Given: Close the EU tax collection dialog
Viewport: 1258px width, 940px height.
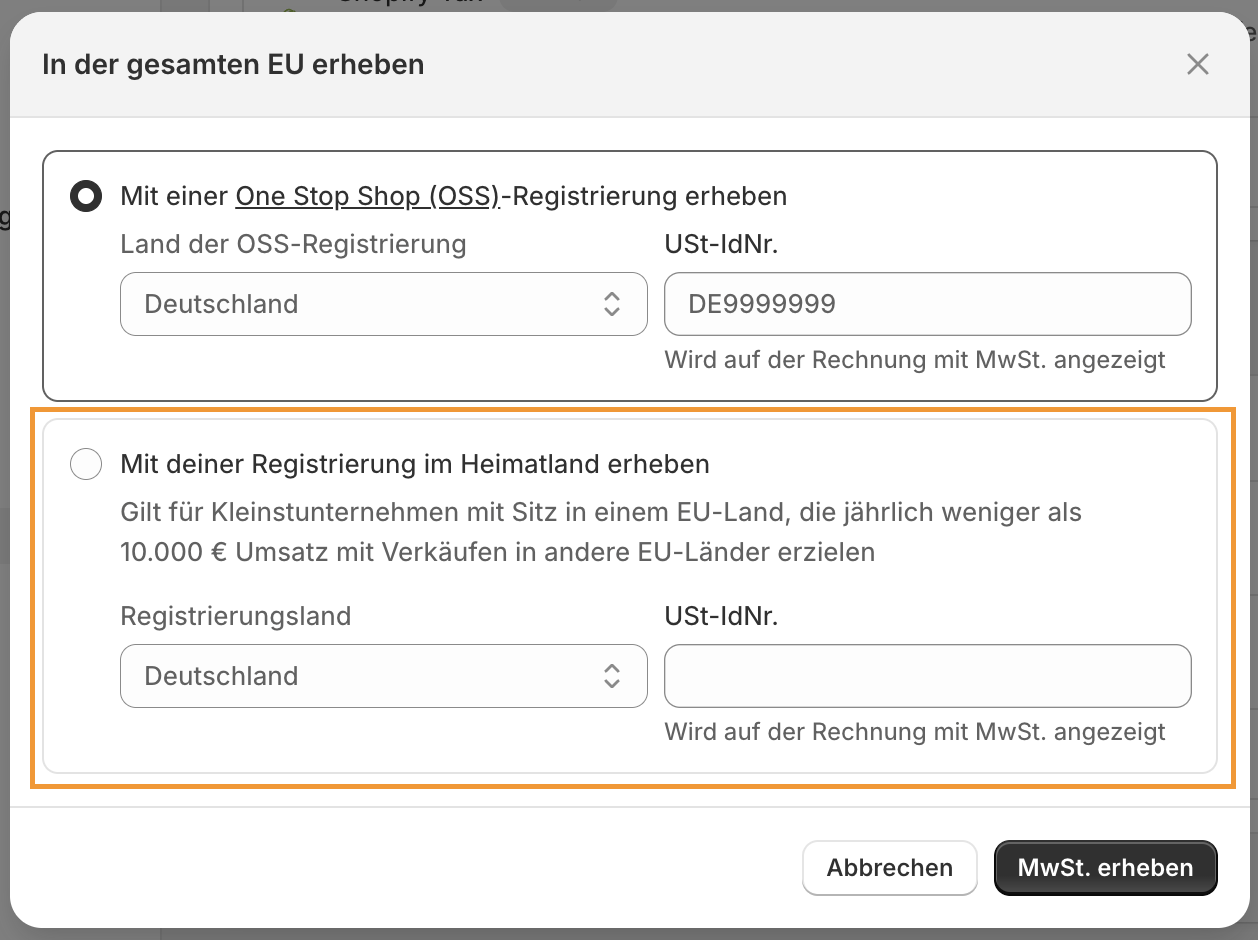Looking at the screenshot, I should point(1197,65).
